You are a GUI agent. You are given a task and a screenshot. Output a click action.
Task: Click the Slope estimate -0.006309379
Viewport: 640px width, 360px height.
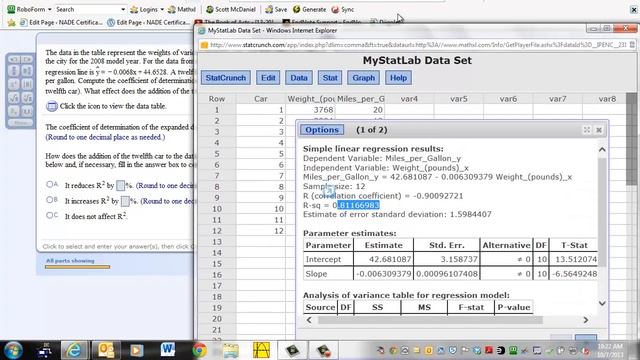(383, 274)
